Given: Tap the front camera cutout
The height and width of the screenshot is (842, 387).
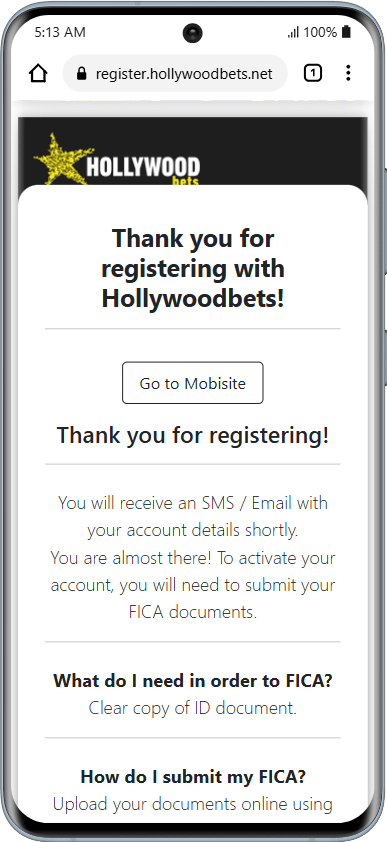Looking at the screenshot, I should click(193, 33).
